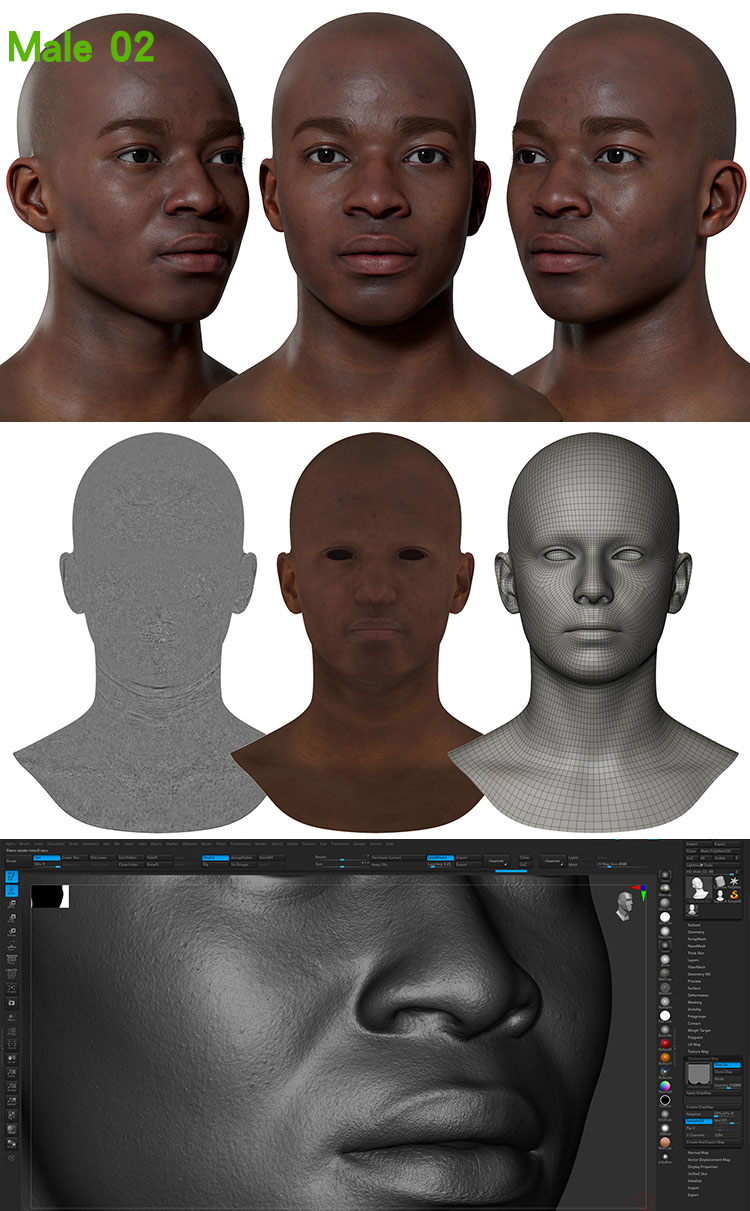The width and height of the screenshot is (750, 1211).
Task: Click Create And Export Map button
Action: pyautogui.click(x=713, y=1142)
